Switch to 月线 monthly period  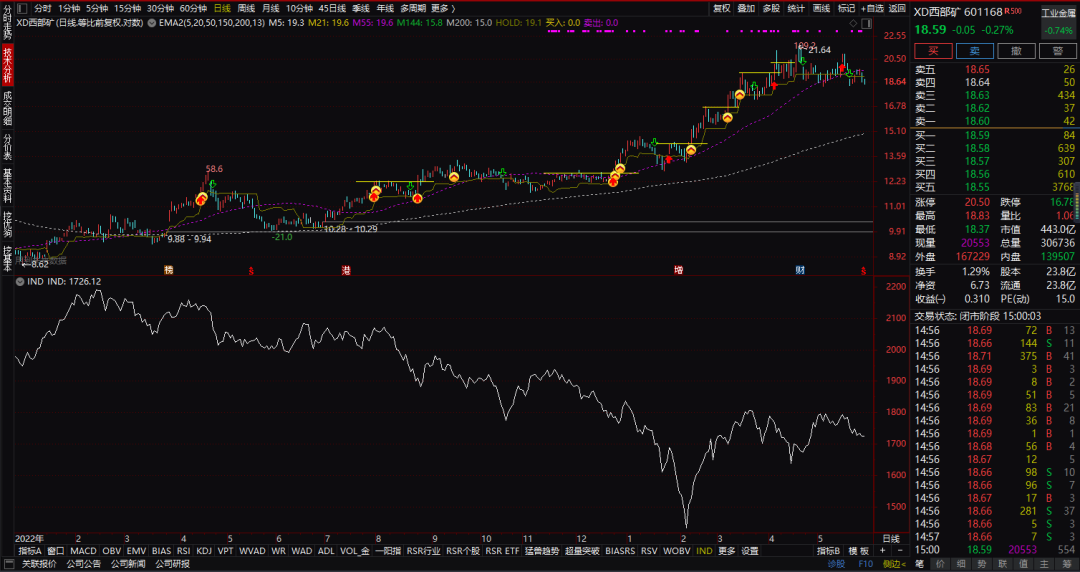pyautogui.click(x=271, y=8)
